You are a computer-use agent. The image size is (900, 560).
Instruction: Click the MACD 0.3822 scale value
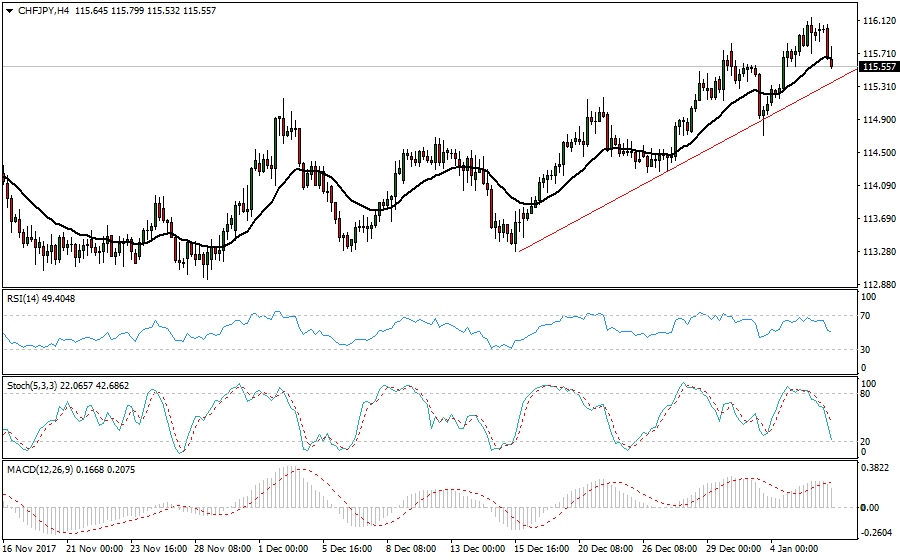[876, 468]
